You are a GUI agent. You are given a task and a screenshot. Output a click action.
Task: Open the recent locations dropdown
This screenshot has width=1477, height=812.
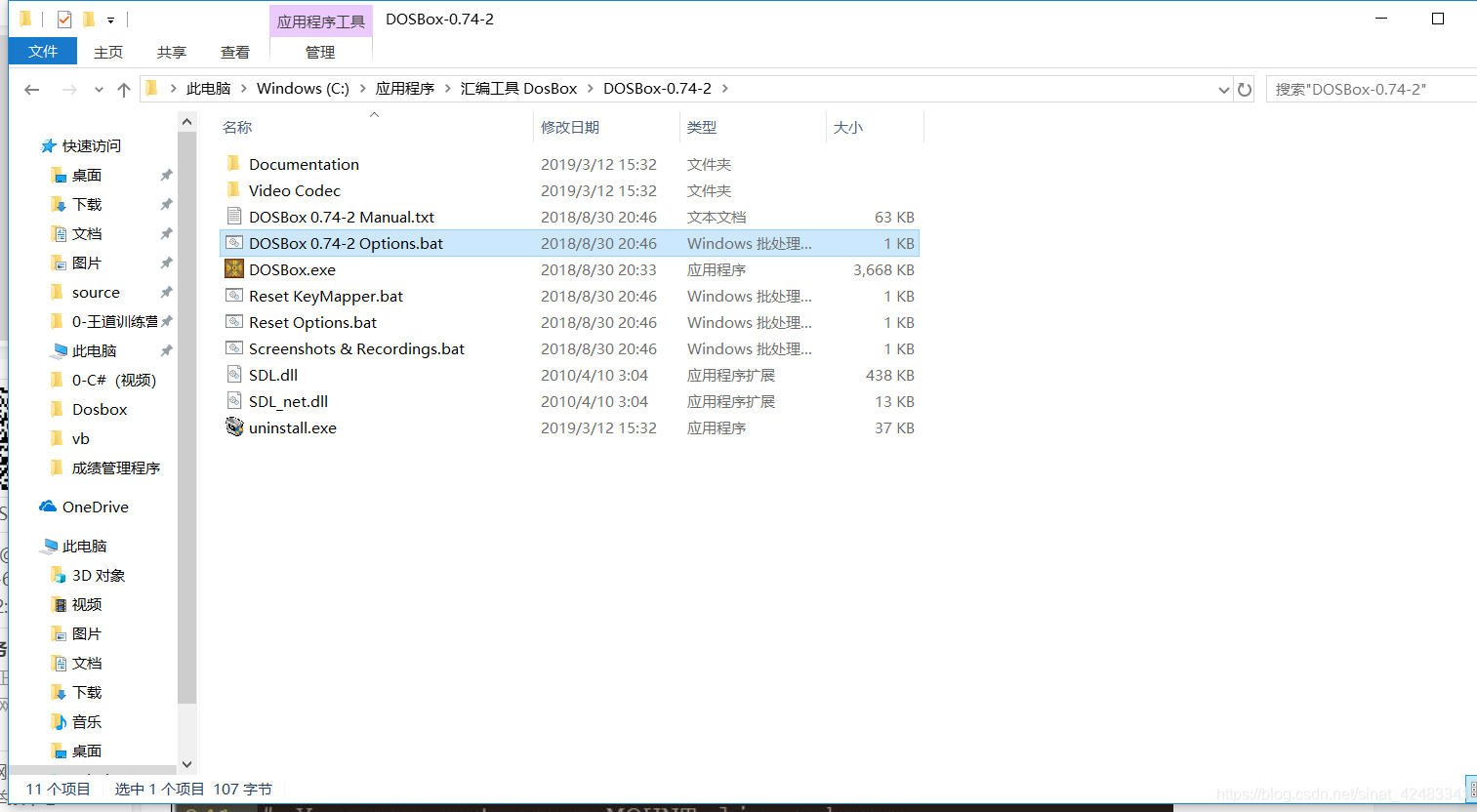[99, 90]
